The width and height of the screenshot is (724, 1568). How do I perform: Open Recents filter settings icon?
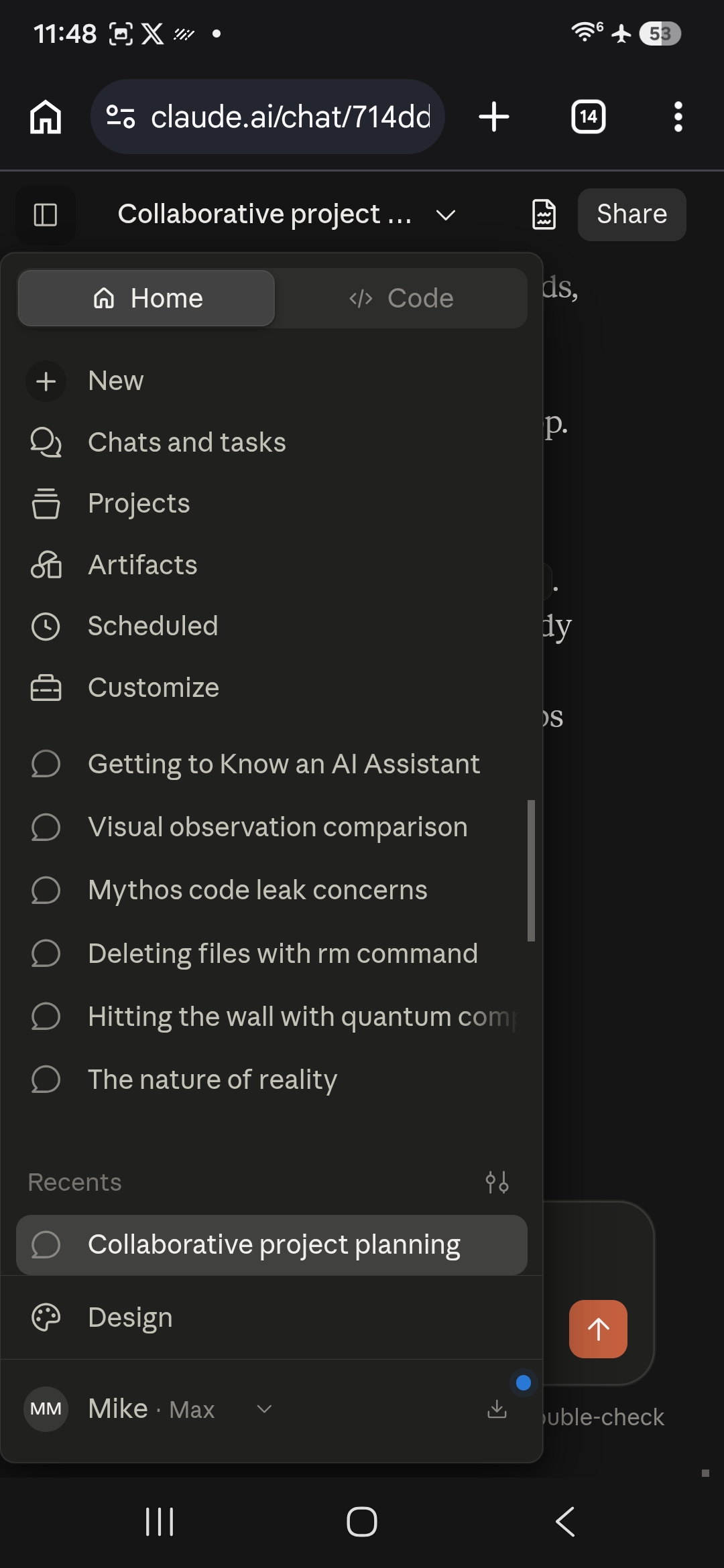tap(497, 1182)
